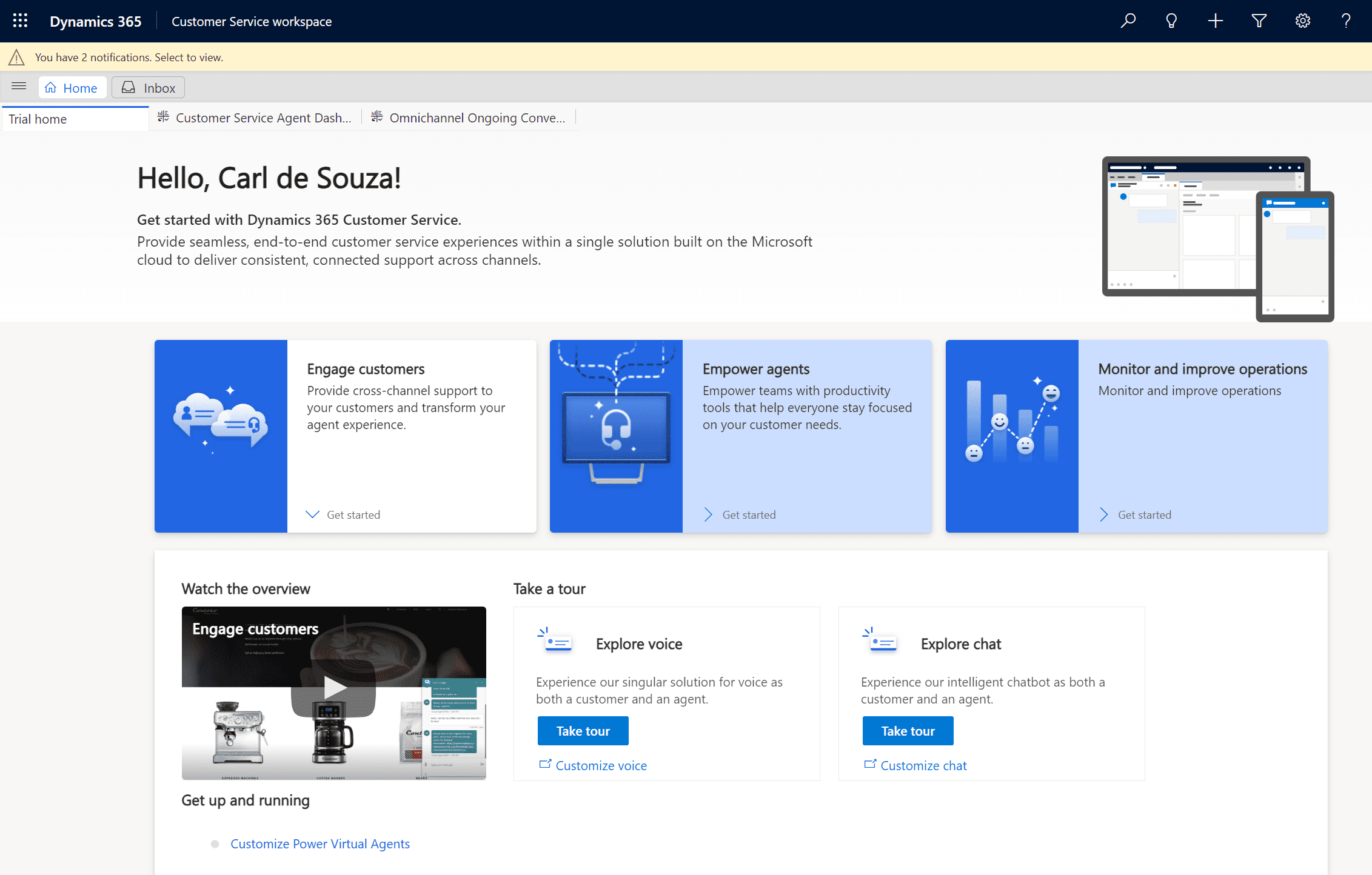Click the Explore chat heading
Image resolution: width=1372 pixels, height=875 pixels.
[x=961, y=644]
